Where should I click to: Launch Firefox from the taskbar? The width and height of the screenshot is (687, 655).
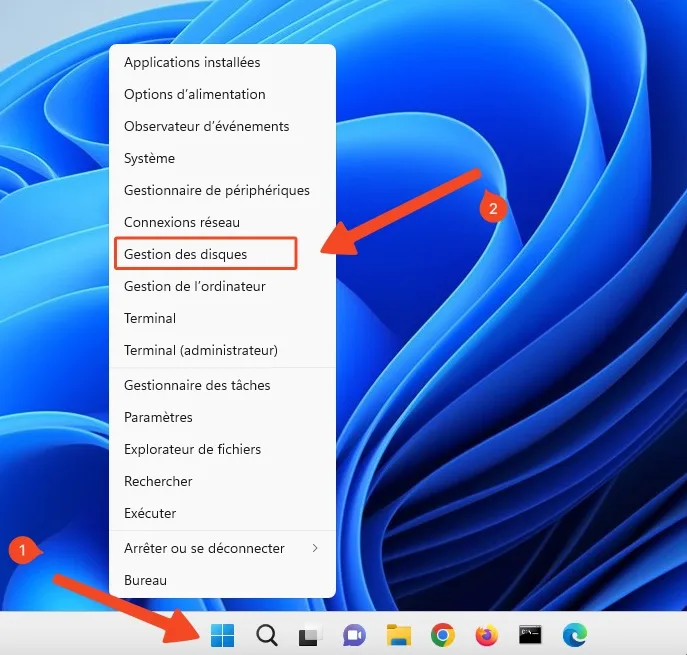pyautogui.click(x=486, y=635)
